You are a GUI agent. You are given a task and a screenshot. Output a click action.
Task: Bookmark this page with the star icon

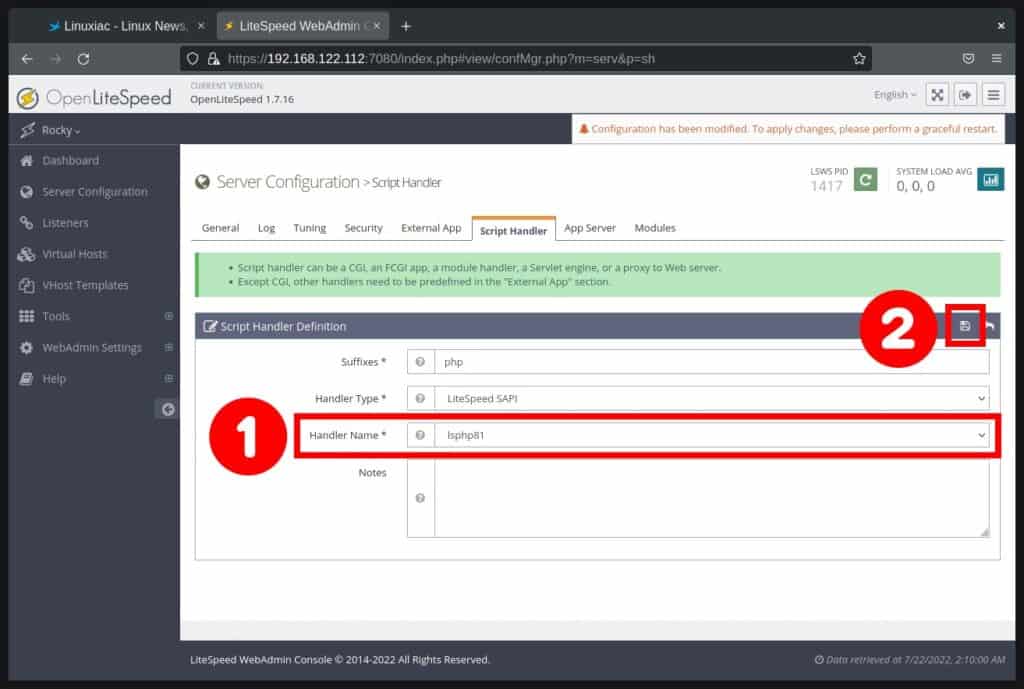click(859, 59)
